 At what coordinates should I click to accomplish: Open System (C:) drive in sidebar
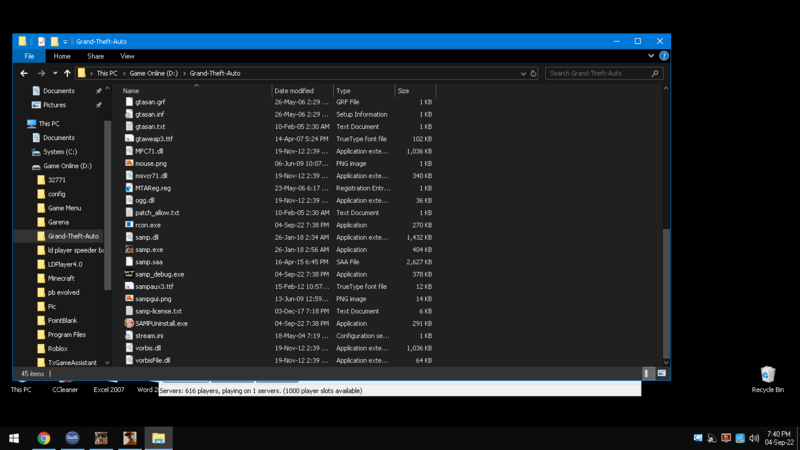(x=60, y=152)
